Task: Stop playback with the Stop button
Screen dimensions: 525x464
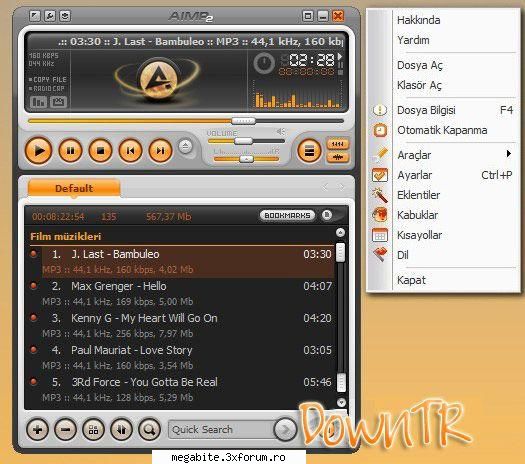Action: coord(100,151)
